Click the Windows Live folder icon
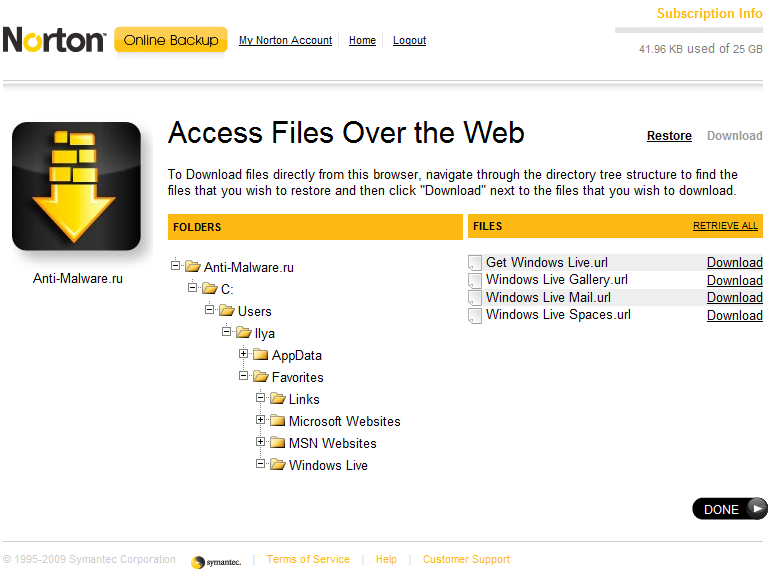The image size is (774, 571). tap(278, 465)
